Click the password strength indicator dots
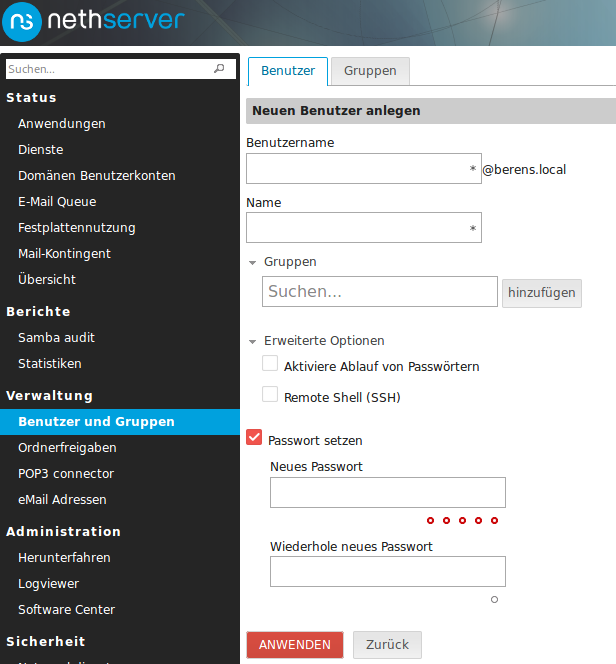This screenshot has width=616, height=664. [461, 520]
